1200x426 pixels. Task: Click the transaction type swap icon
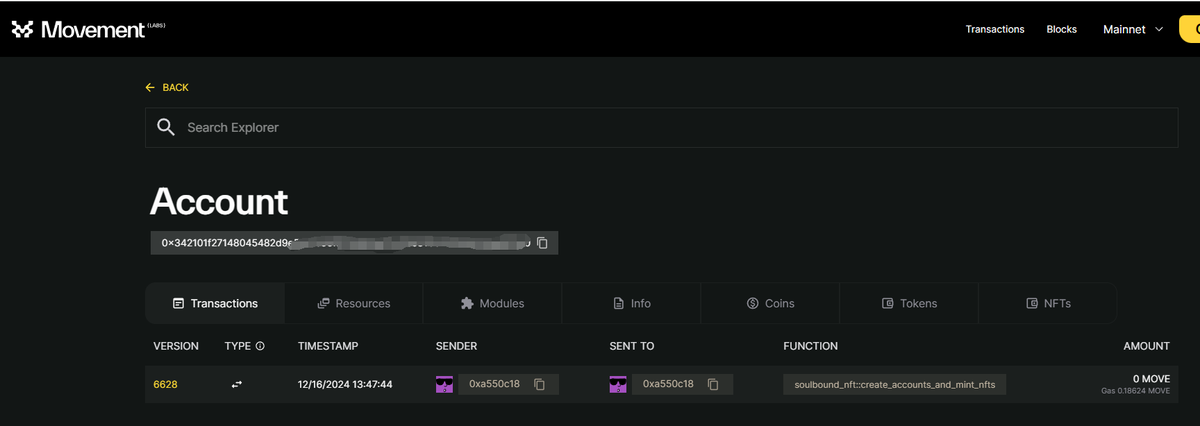pos(237,384)
